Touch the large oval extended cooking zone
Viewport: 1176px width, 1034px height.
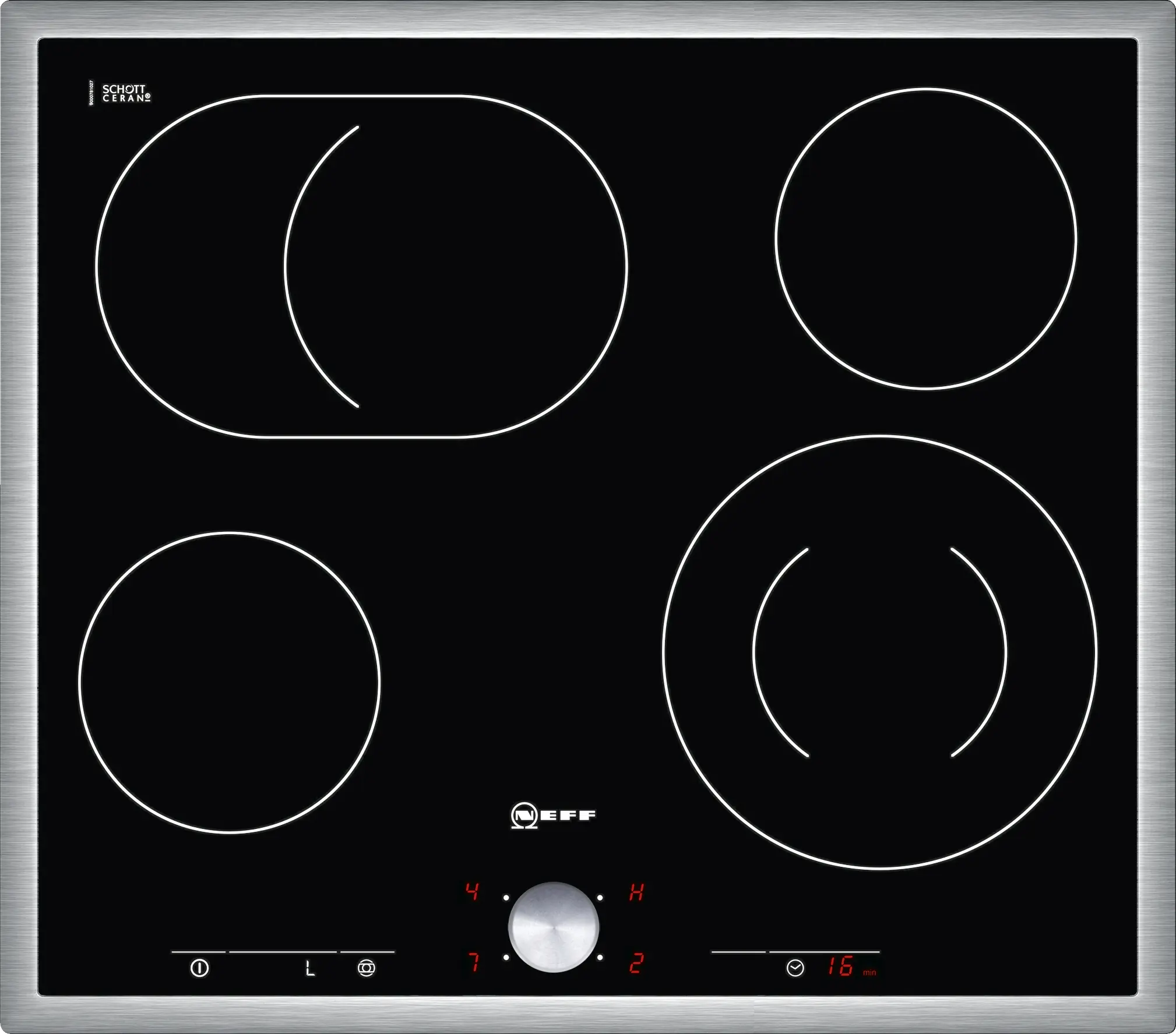361,266
